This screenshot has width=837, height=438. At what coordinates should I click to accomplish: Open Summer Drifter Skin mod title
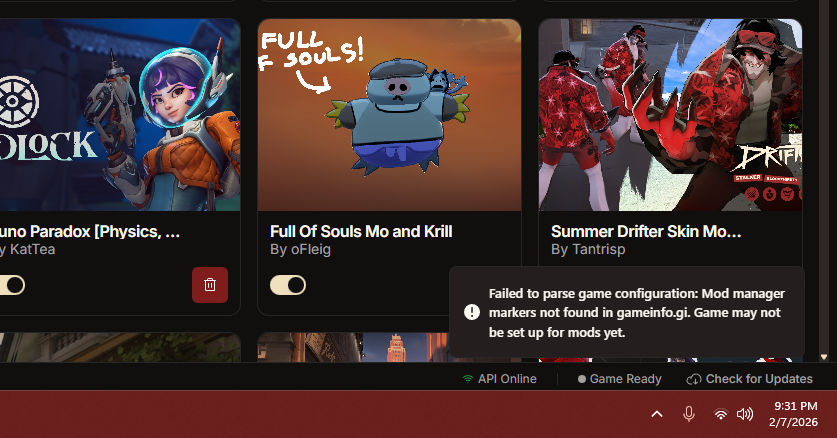pyautogui.click(x=646, y=232)
